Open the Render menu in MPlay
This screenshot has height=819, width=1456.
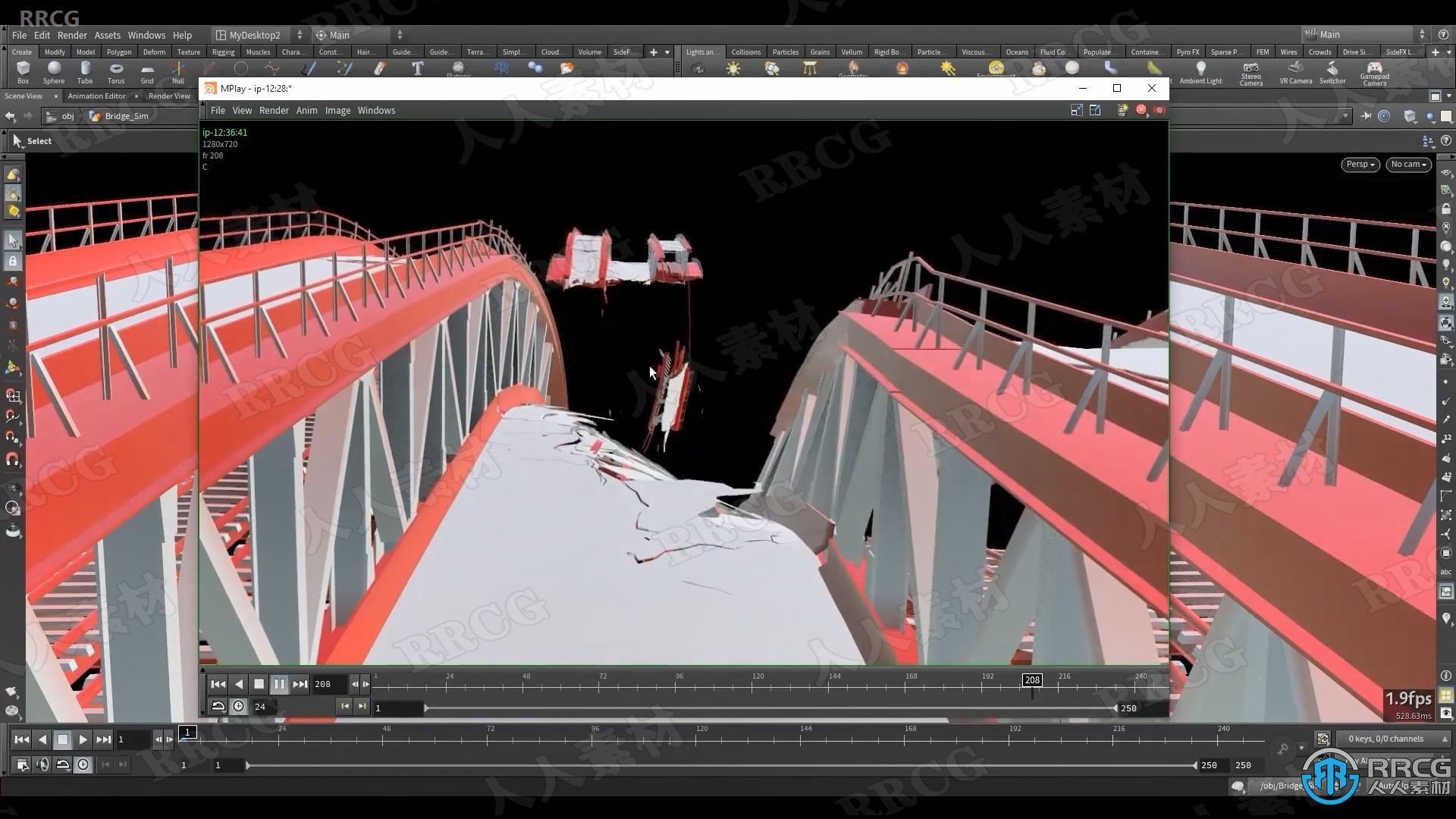pyautogui.click(x=272, y=110)
